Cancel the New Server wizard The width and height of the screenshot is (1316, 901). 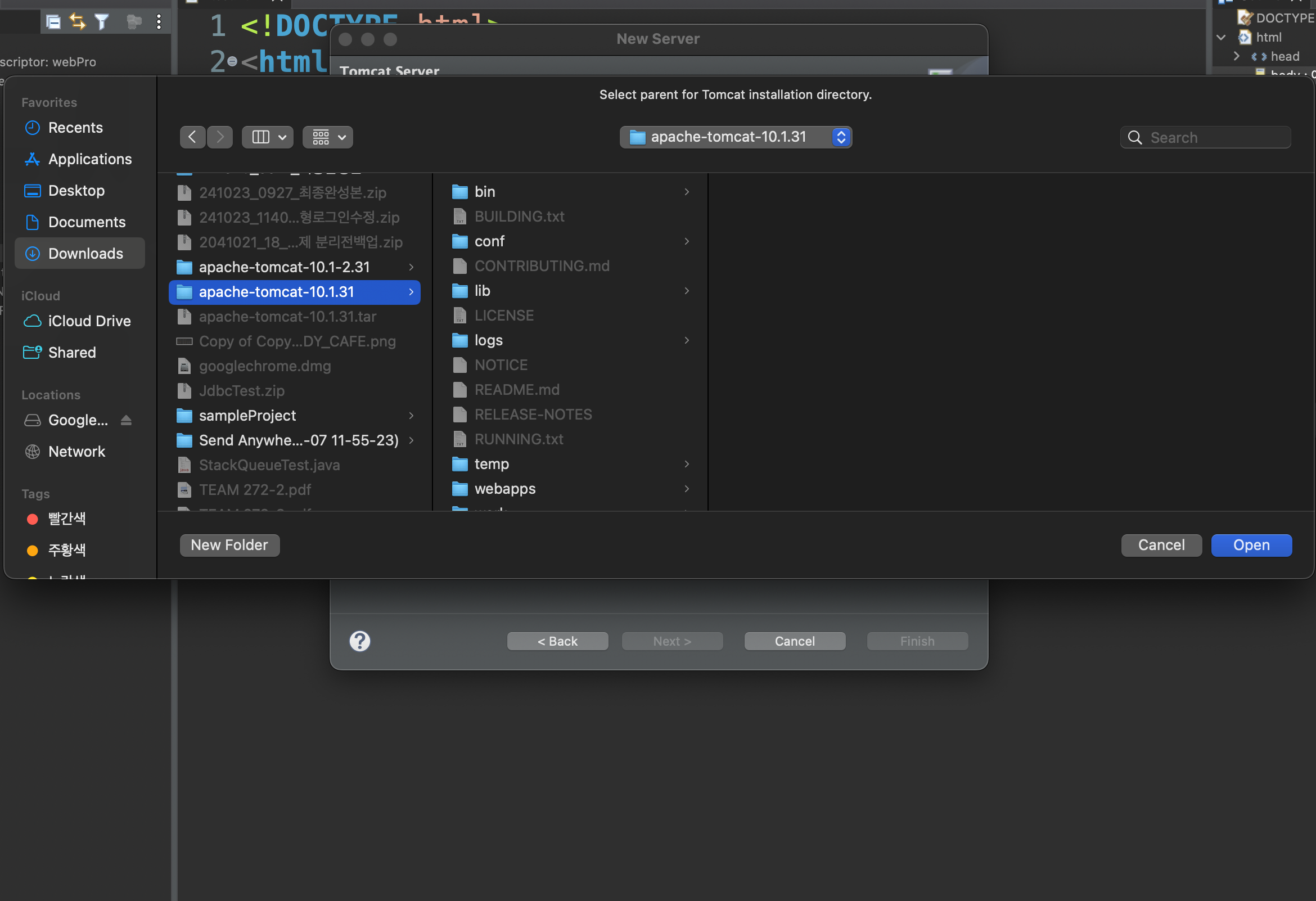pyautogui.click(x=795, y=642)
